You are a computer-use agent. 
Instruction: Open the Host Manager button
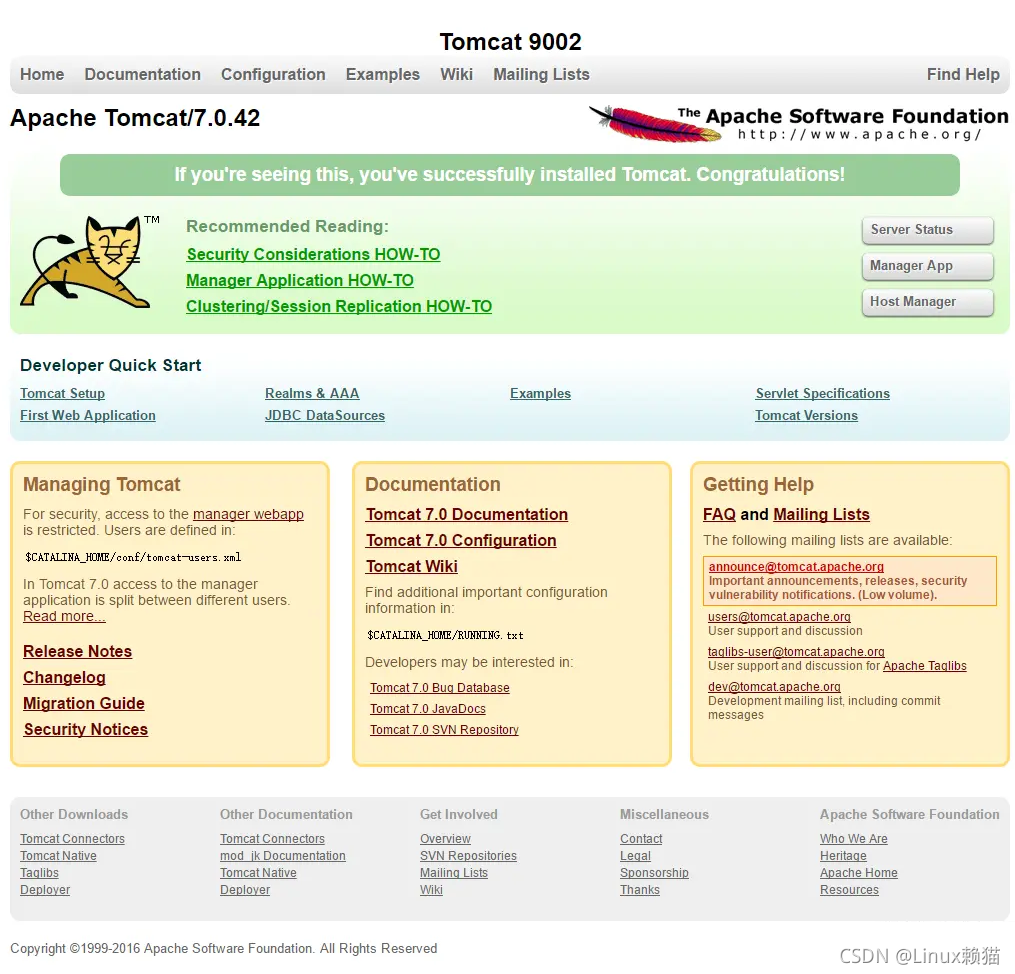pos(928,302)
